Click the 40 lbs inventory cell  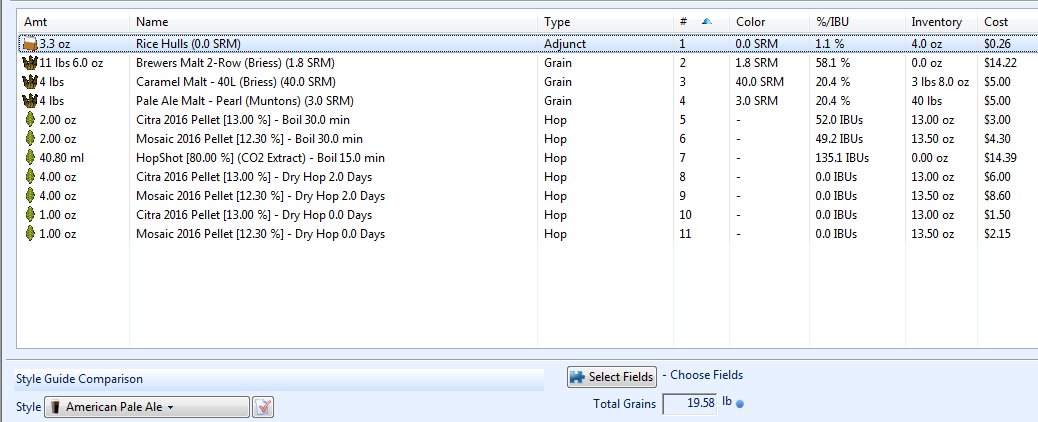[927, 101]
